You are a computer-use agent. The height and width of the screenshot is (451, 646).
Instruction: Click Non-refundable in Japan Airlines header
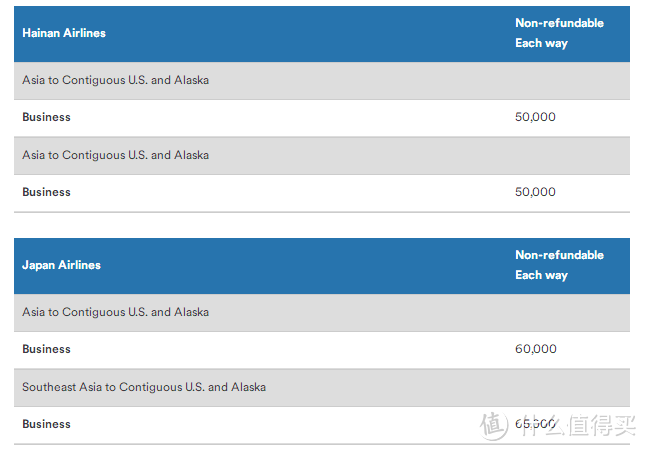pyautogui.click(x=559, y=255)
